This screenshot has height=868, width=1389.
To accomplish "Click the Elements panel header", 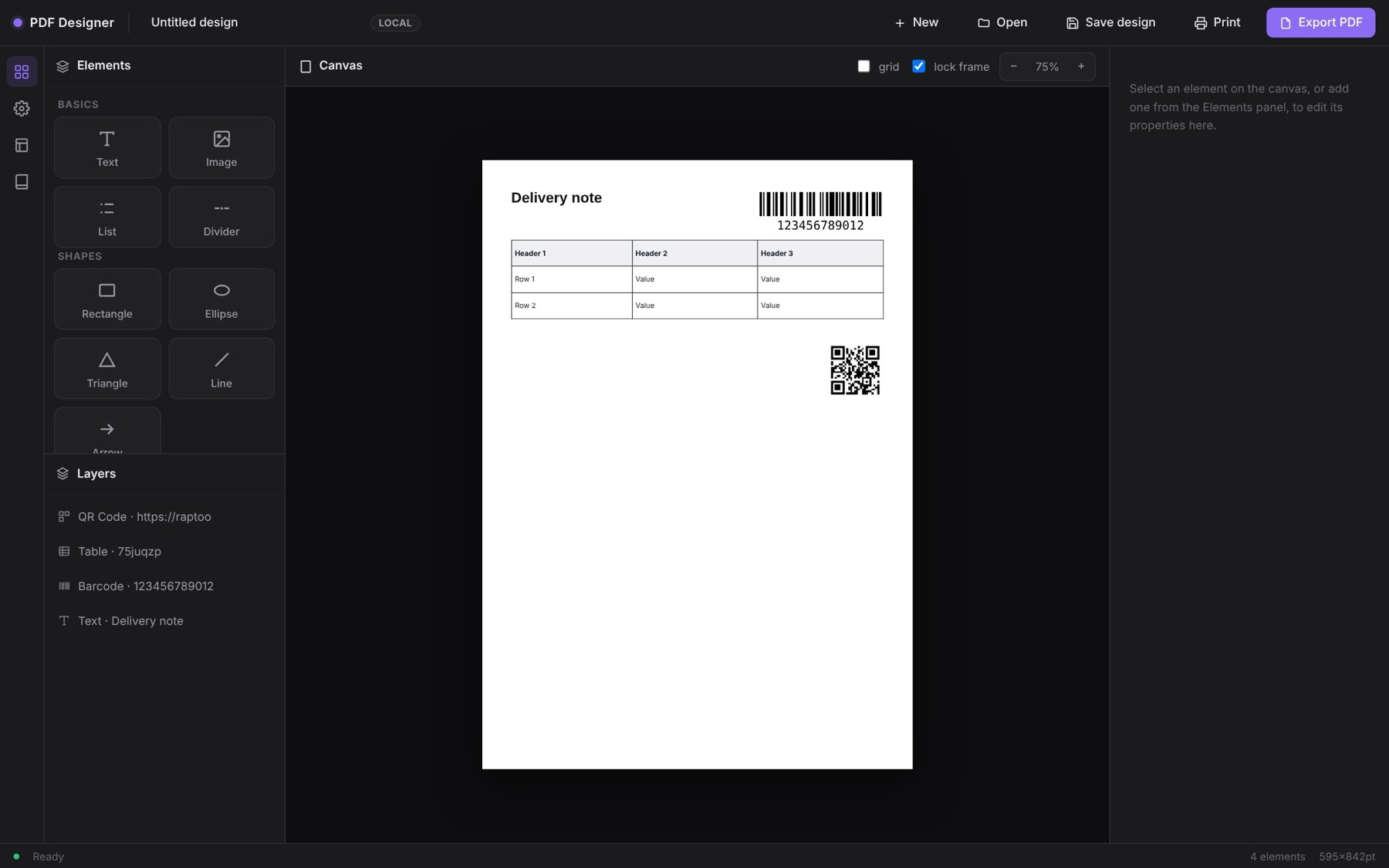I will (x=164, y=66).
